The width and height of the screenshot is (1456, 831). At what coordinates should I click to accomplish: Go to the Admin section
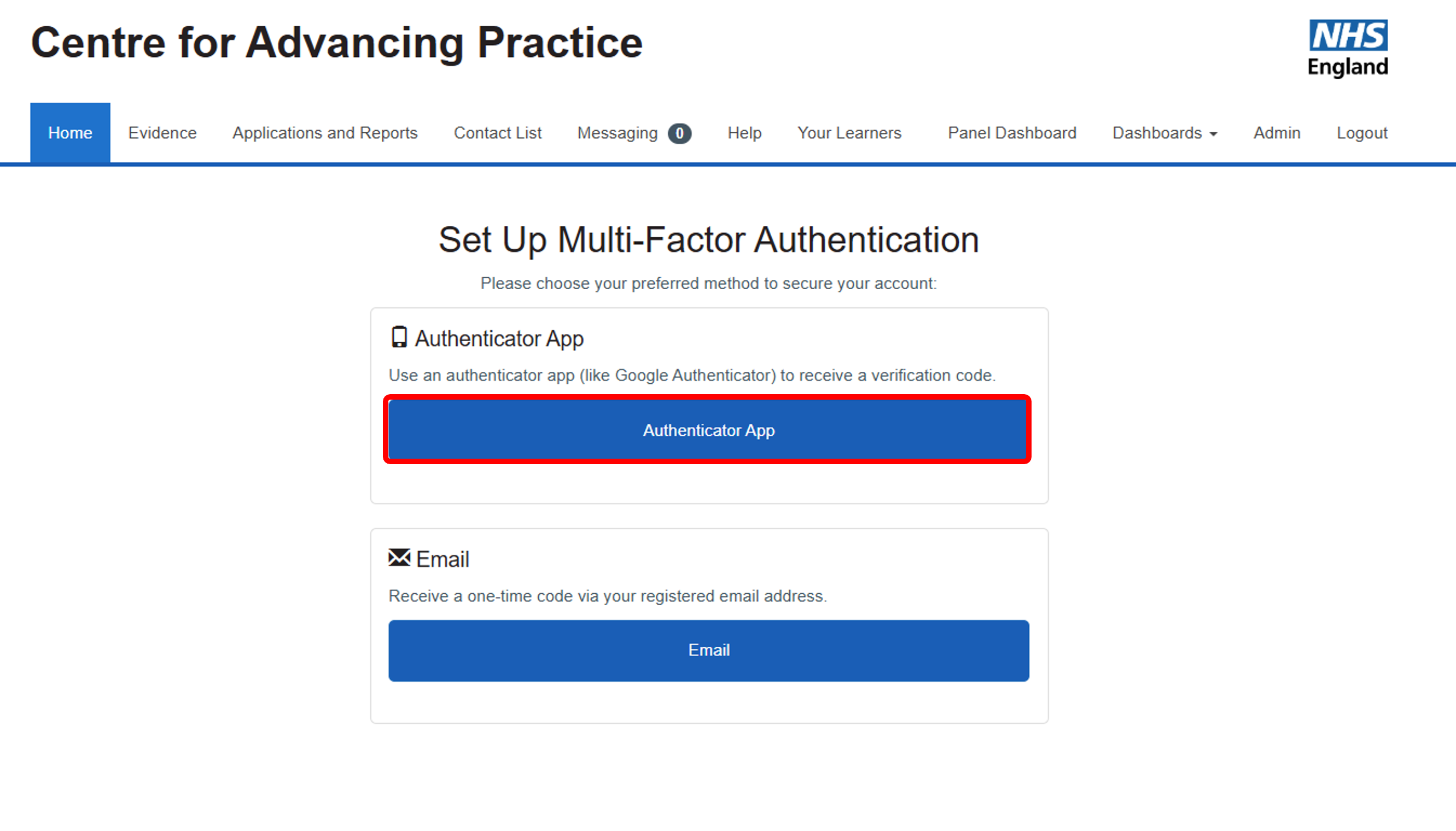click(1277, 133)
